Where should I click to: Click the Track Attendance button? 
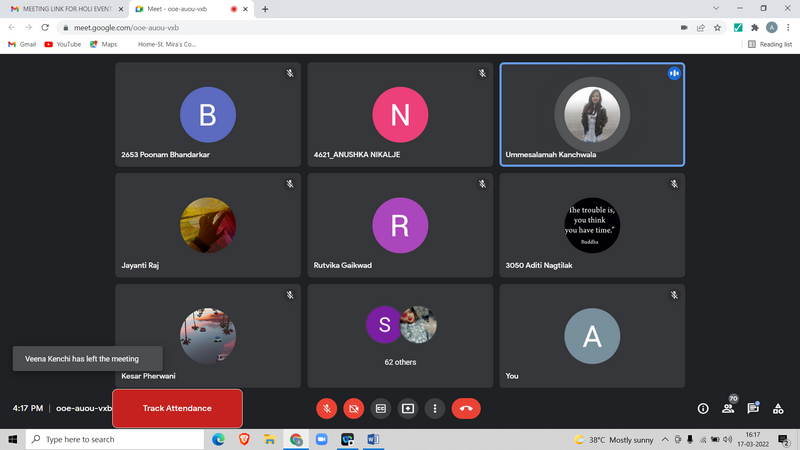(177, 408)
